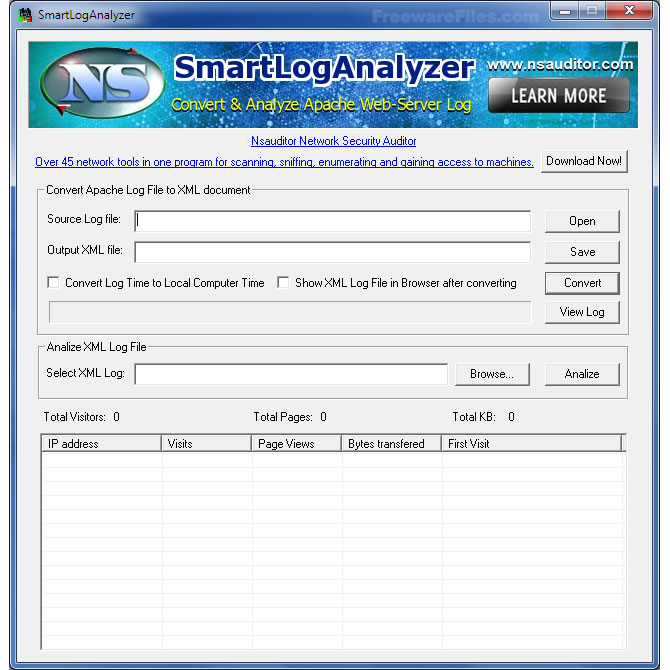The image size is (670, 670).
Task: Enable Convert Log Time to Local Computer Time
Action: tap(54, 283)
